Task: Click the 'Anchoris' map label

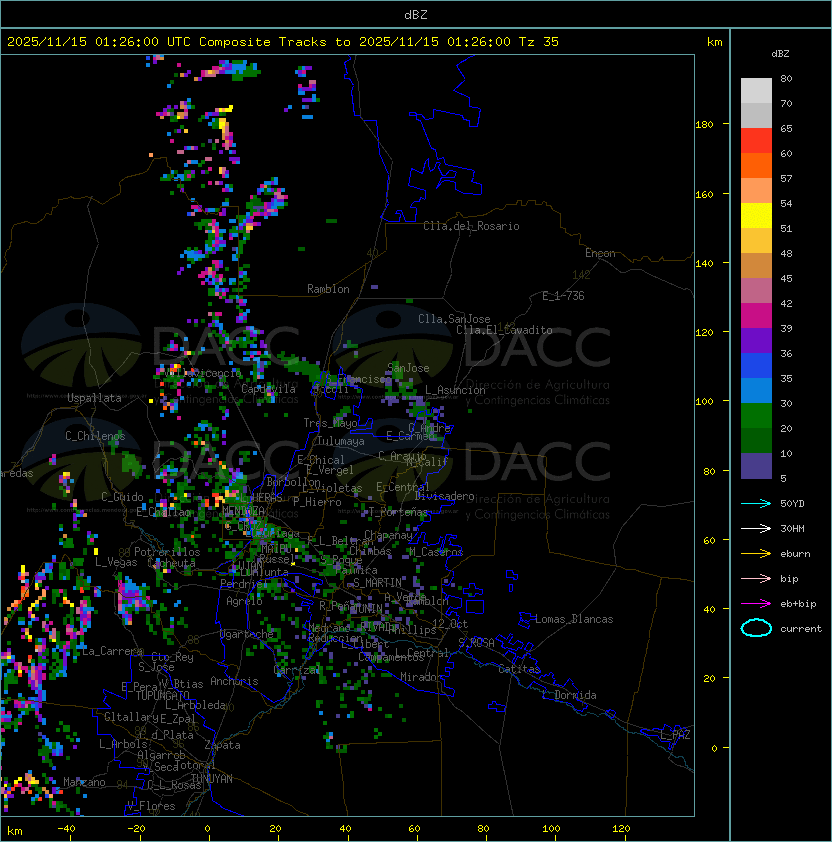Action: click(234, 681)
